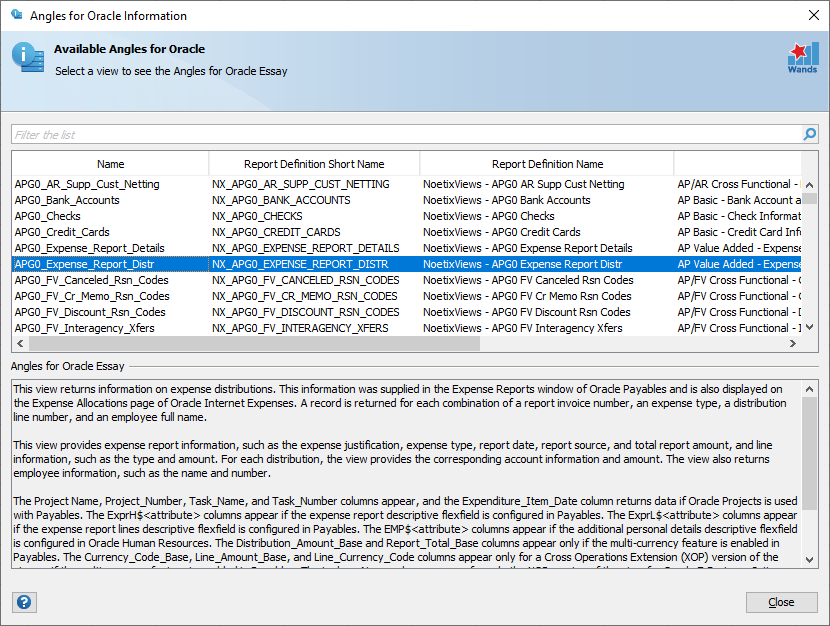Click the Close button
This screenshot has width=830, height=626.
781,602
